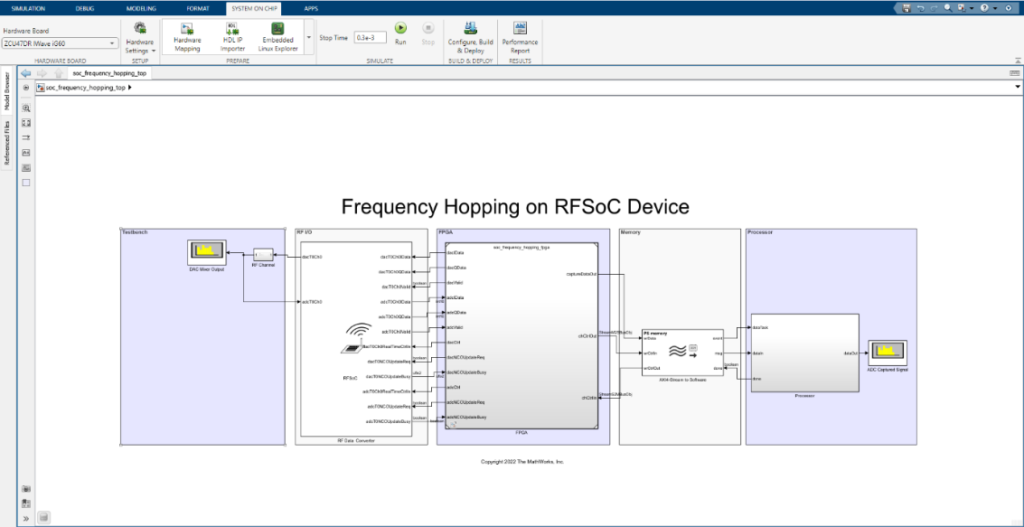1024x527 pixels.
Task: Expand the palette with double chevron
Action: click(26, 519)
